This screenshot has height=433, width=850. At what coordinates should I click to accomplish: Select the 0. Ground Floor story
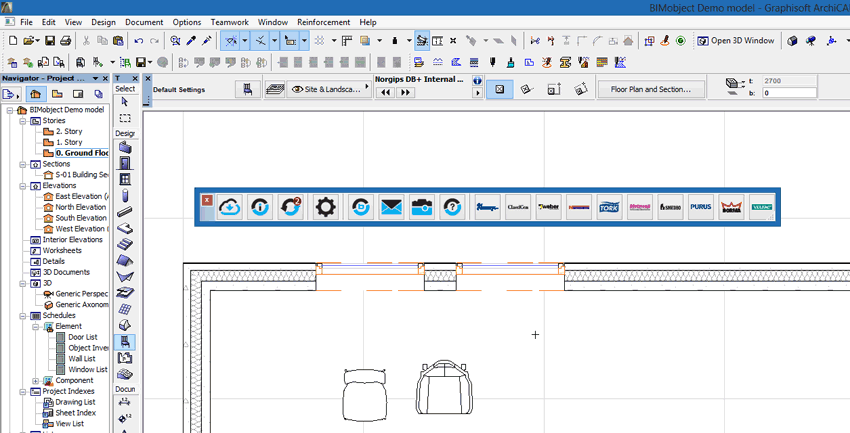click(82, 153)
